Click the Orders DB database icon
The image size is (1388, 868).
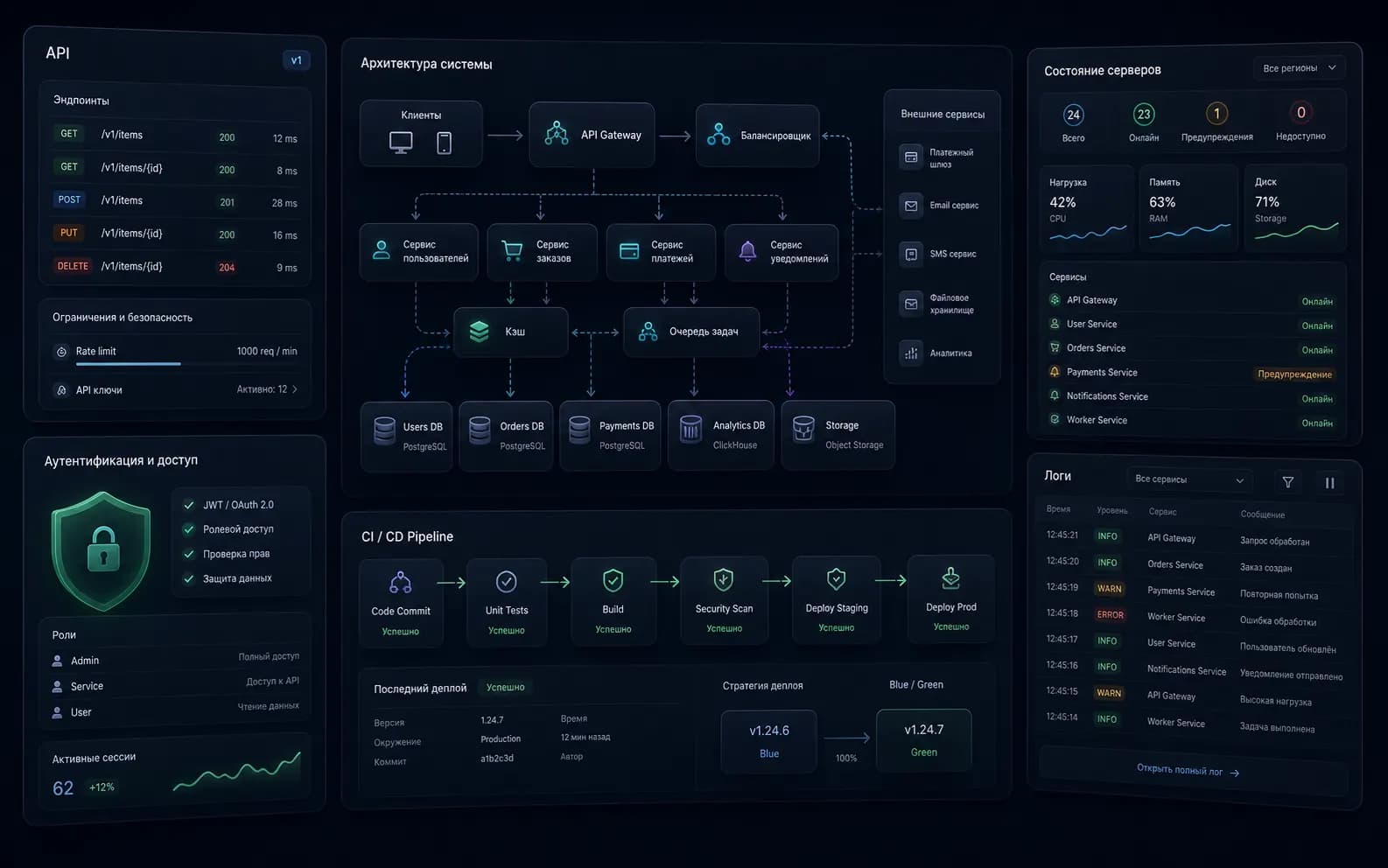[480, 430]
